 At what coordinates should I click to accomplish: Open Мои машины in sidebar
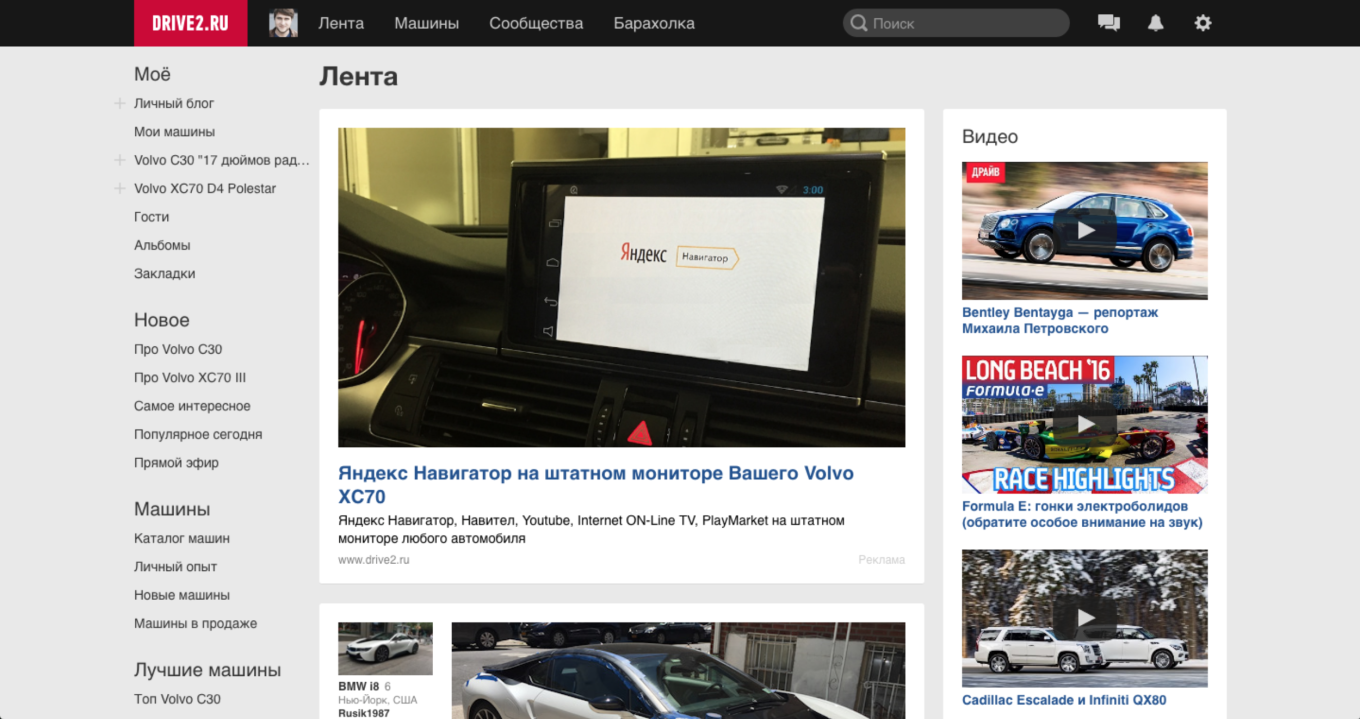tap(174, 132)
